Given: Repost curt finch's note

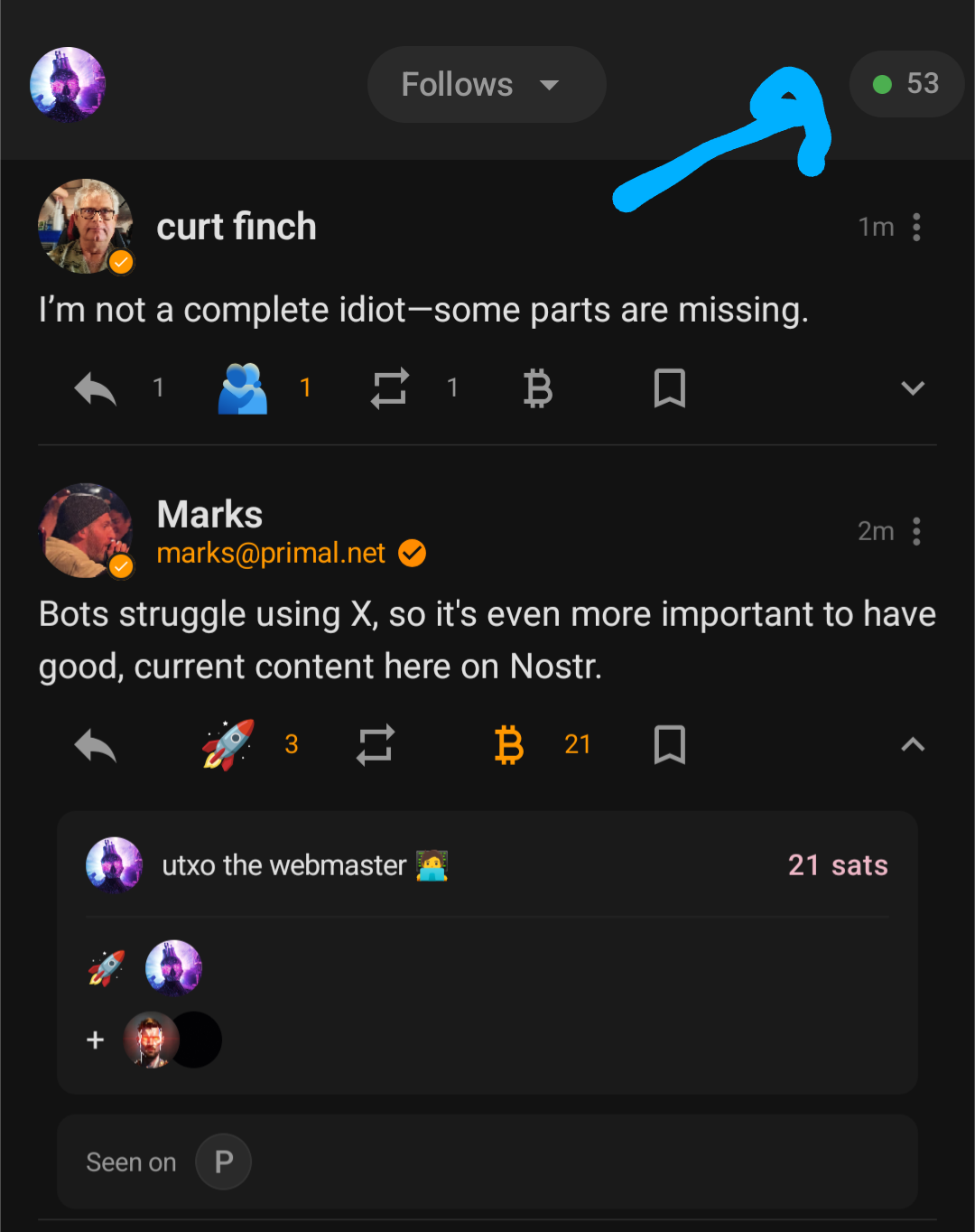Looking at the screenshot, I should tap(390, 388).
